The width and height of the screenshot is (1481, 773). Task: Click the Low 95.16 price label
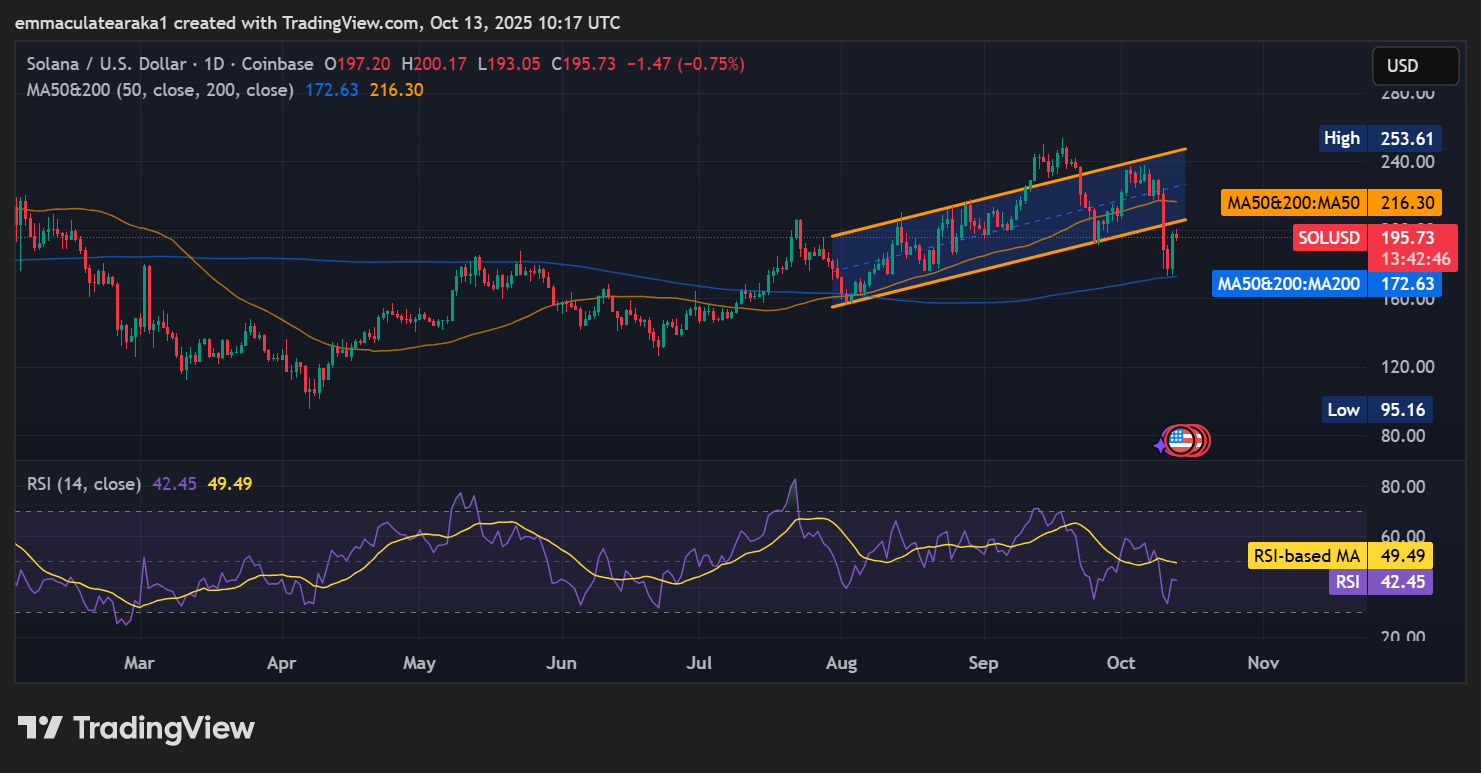coord(1377,409)
